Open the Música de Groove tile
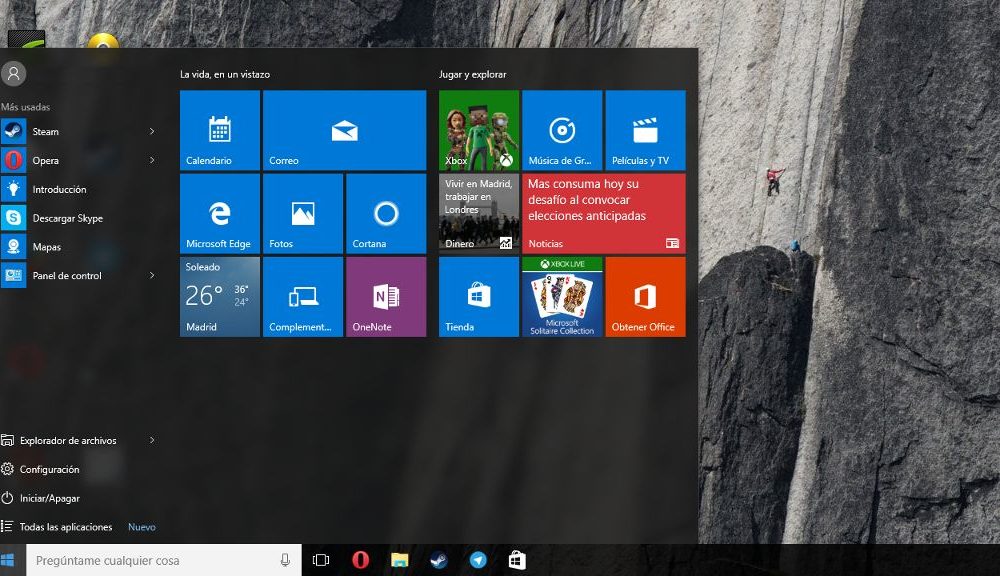This screenshot has height=576, width=1000. [x=562, y=130]
